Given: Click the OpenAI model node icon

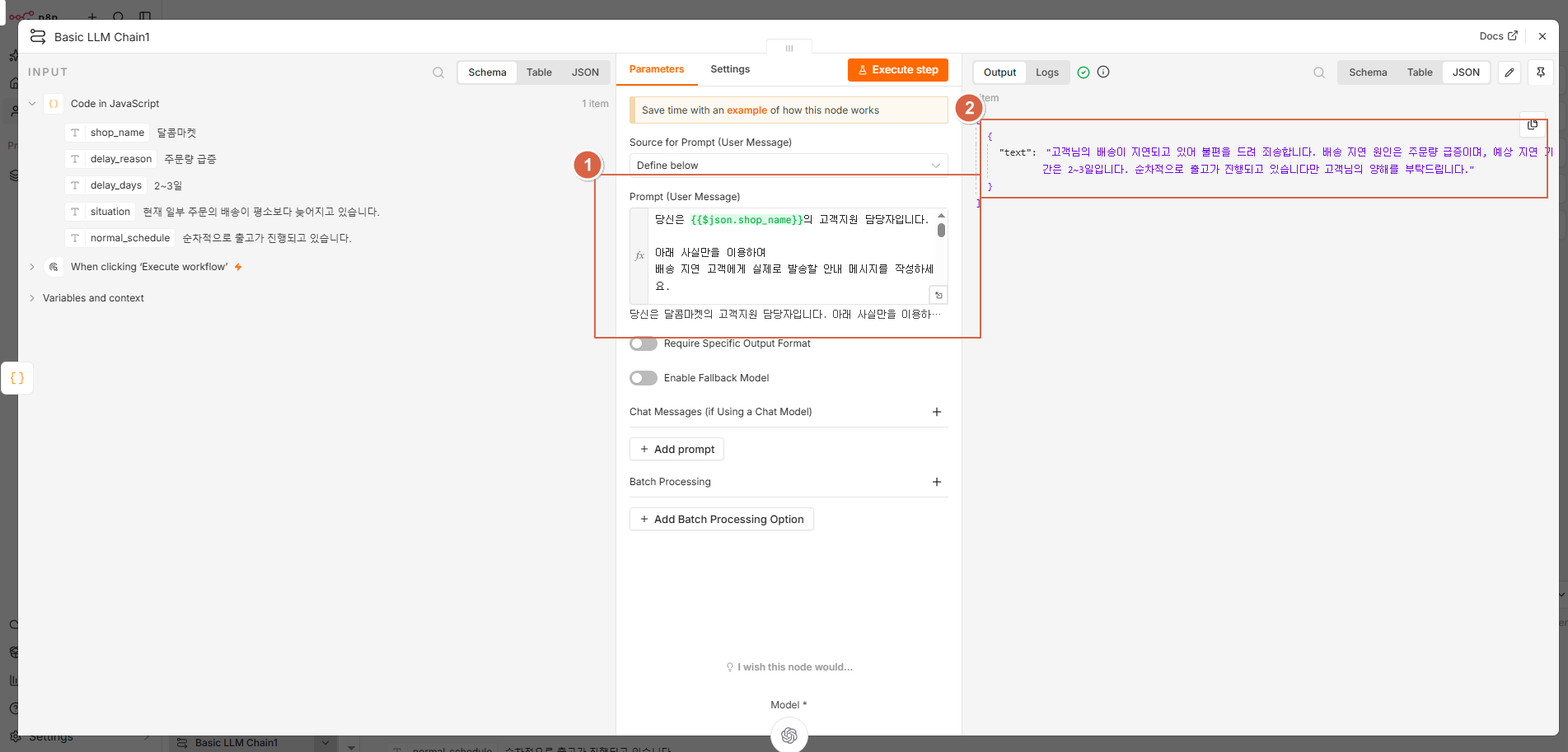Looking at the screenshot, I should click(789, 735).
